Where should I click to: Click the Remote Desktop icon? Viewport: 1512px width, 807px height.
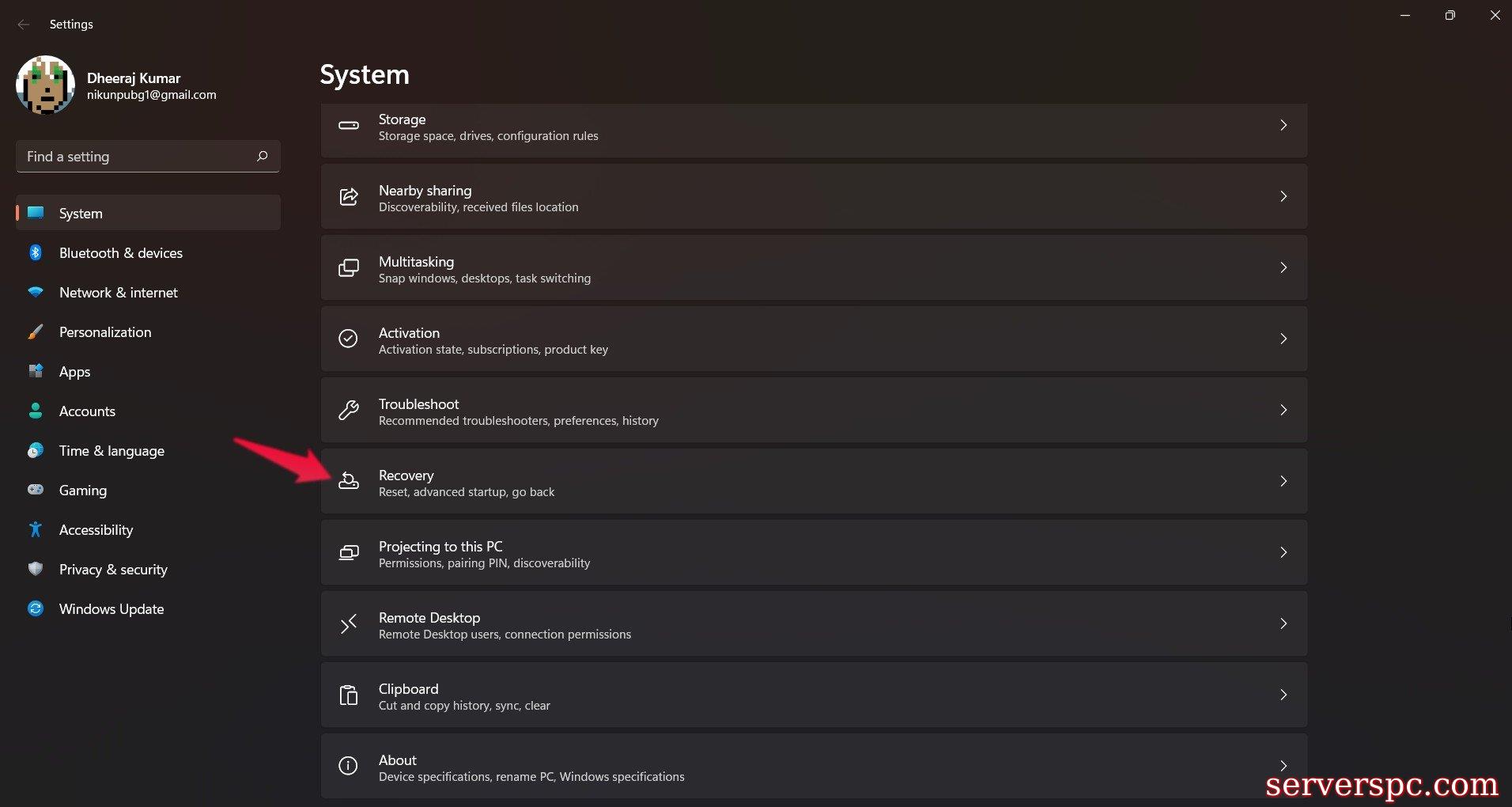click(x=349, y=624)
